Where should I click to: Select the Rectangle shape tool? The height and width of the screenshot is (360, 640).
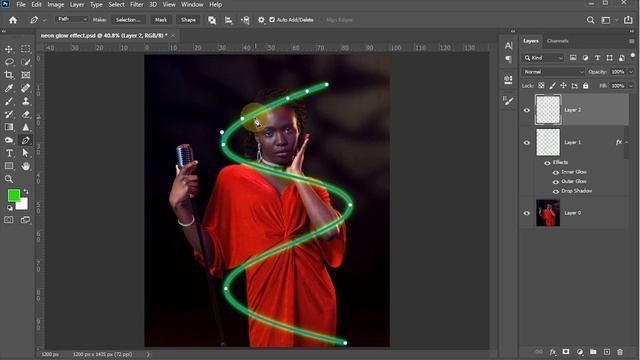(9, 166)
